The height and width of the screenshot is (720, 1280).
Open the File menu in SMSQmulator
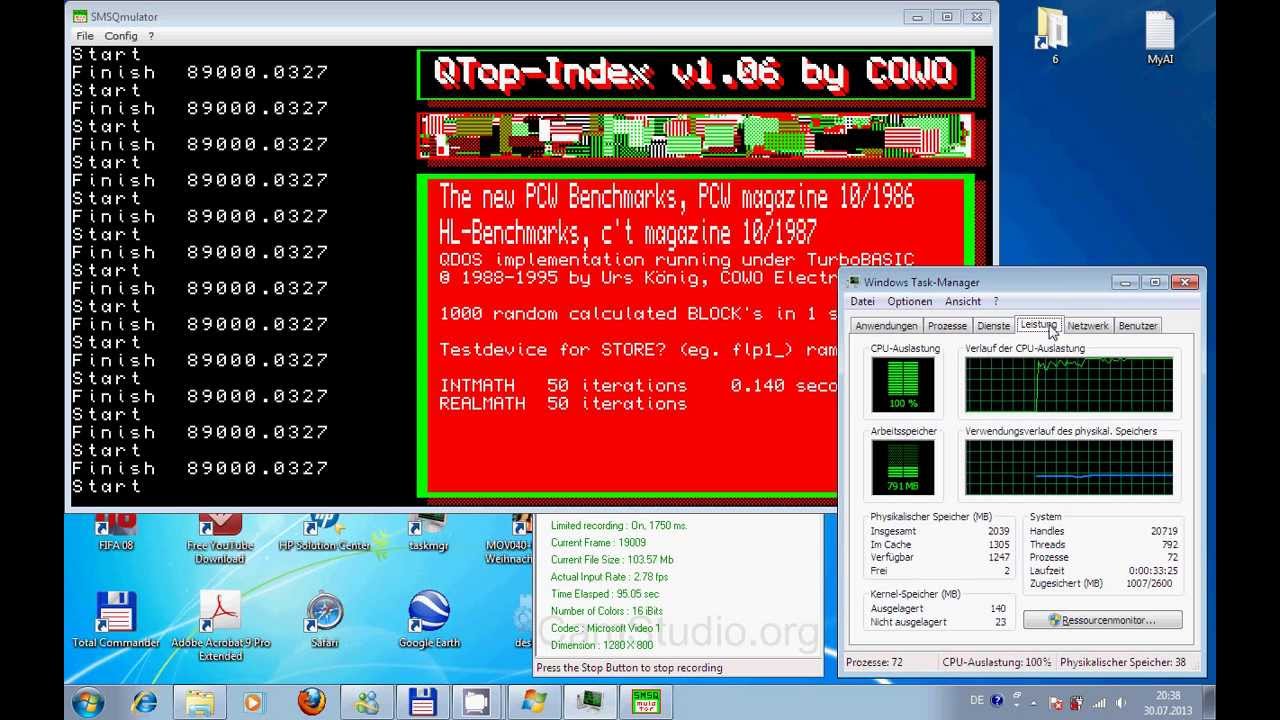85,36
